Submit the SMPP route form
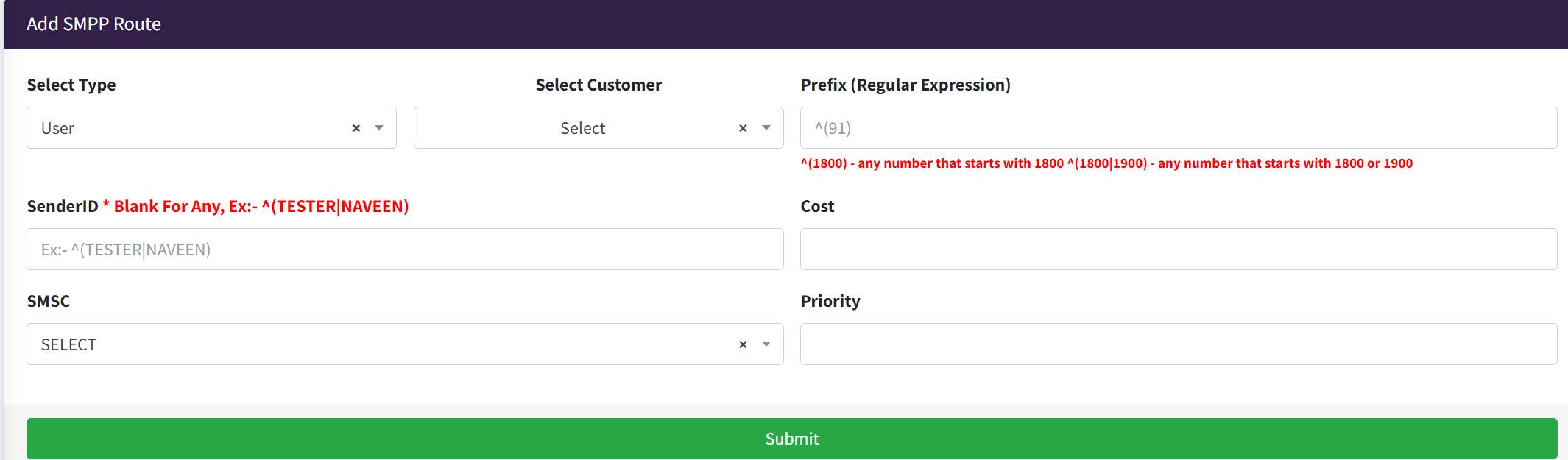The width and height of the screenshot is (1568, 460). 791,439
